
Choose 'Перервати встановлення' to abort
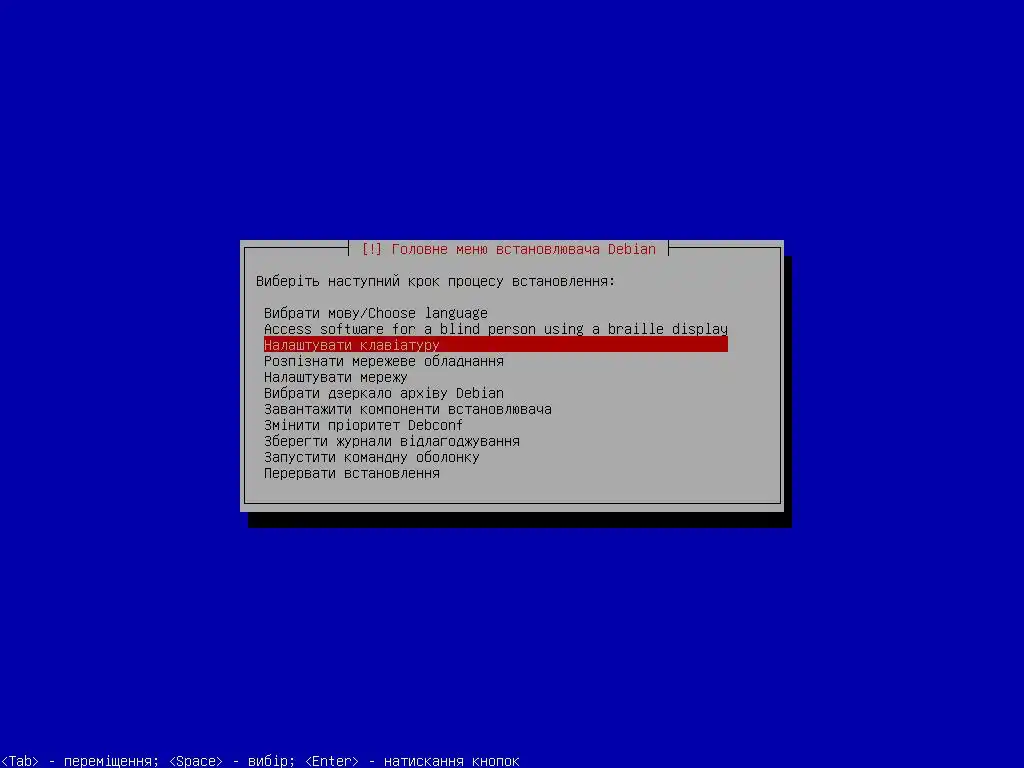pyautogui.click(x=496, y=473)
